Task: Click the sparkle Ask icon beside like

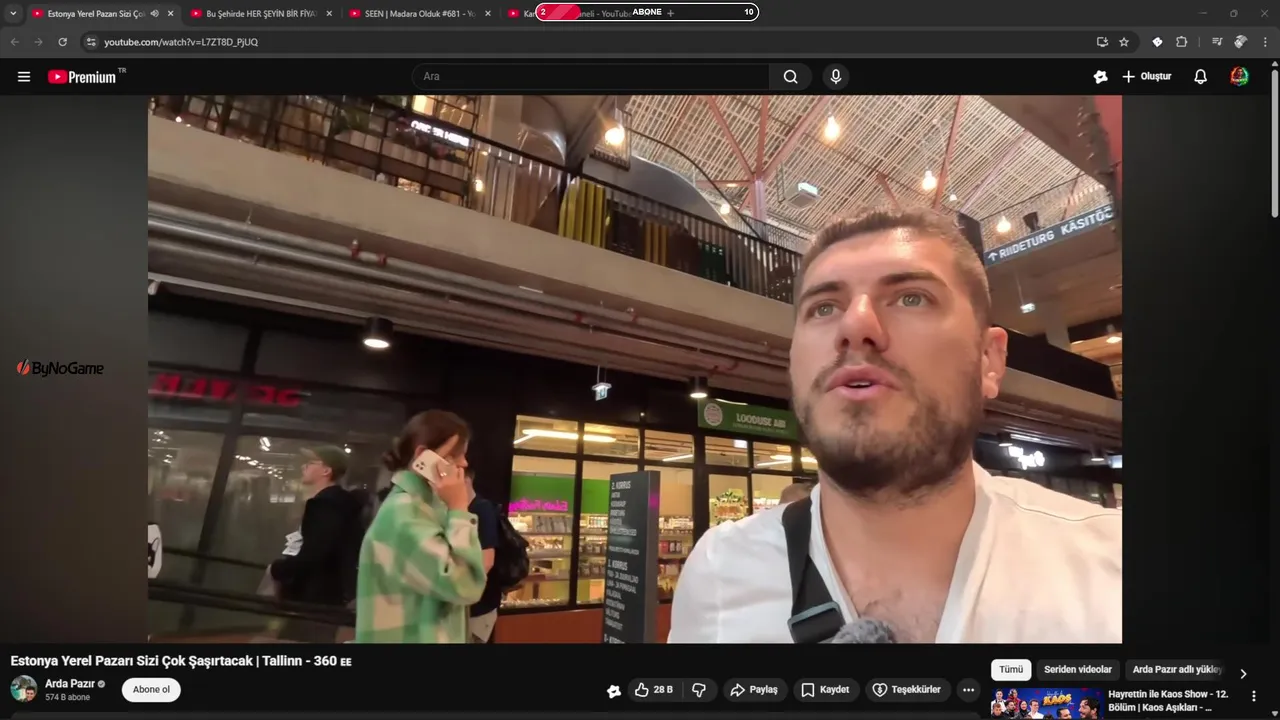Action: pyautogui.click(x=614, y=690)
